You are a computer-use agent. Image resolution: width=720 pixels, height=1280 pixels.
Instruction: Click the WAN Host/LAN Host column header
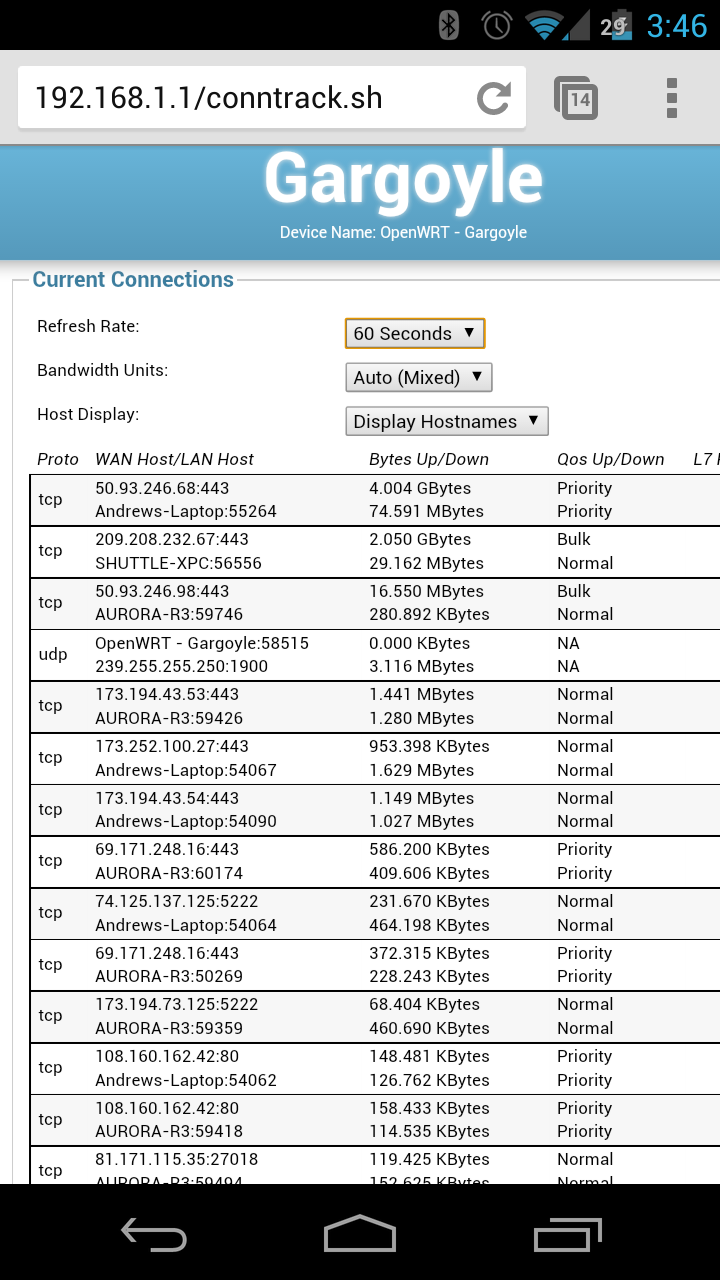(x=175, y=459)
